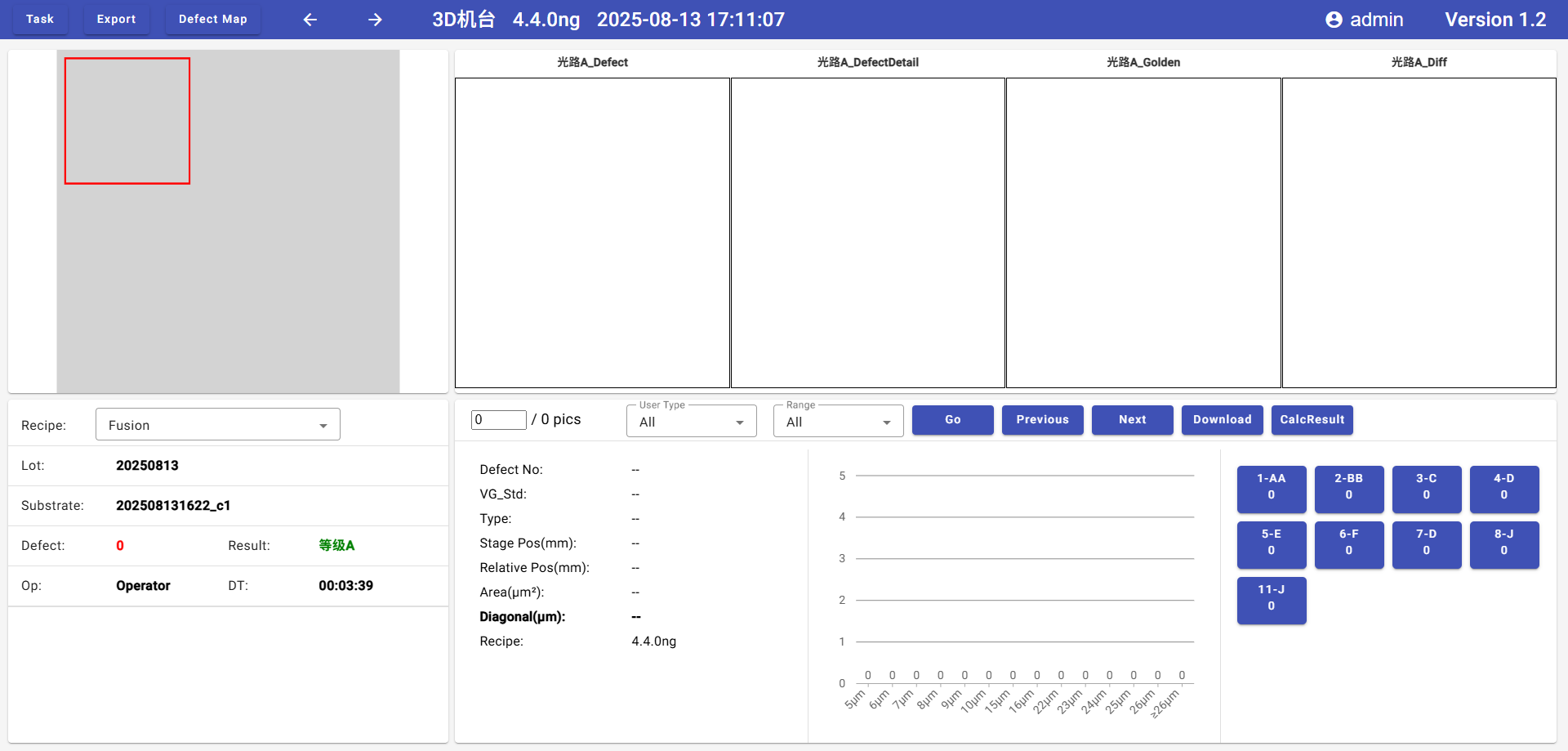Click the 光路A_Defect image panel
The width and height of the screenshot is (1568, 751).
pyautogui.click(x=592, y=233)
